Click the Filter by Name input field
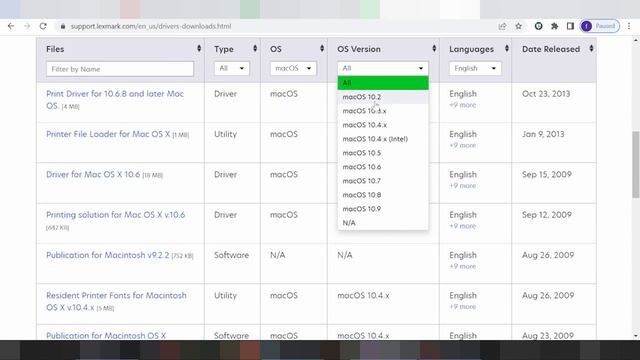640x360 pixels. pyautogui.click(x=120, y=69)
